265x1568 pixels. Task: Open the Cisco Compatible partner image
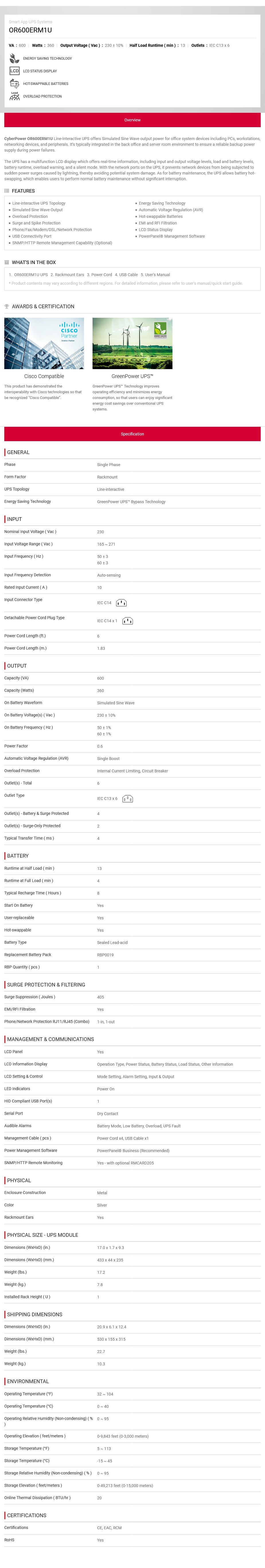point(44,343)
